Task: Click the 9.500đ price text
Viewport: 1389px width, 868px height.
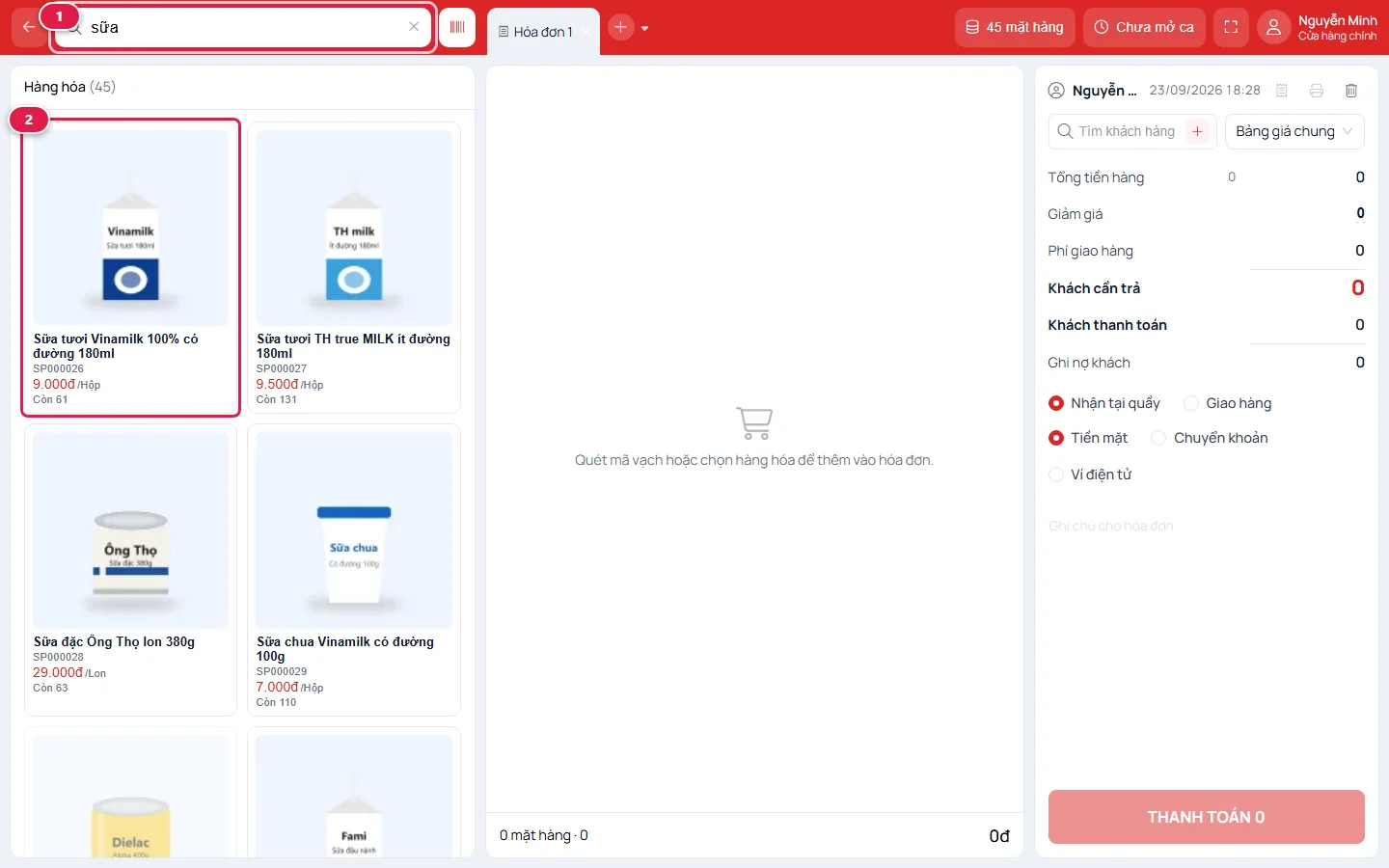Action: (278, 384)
